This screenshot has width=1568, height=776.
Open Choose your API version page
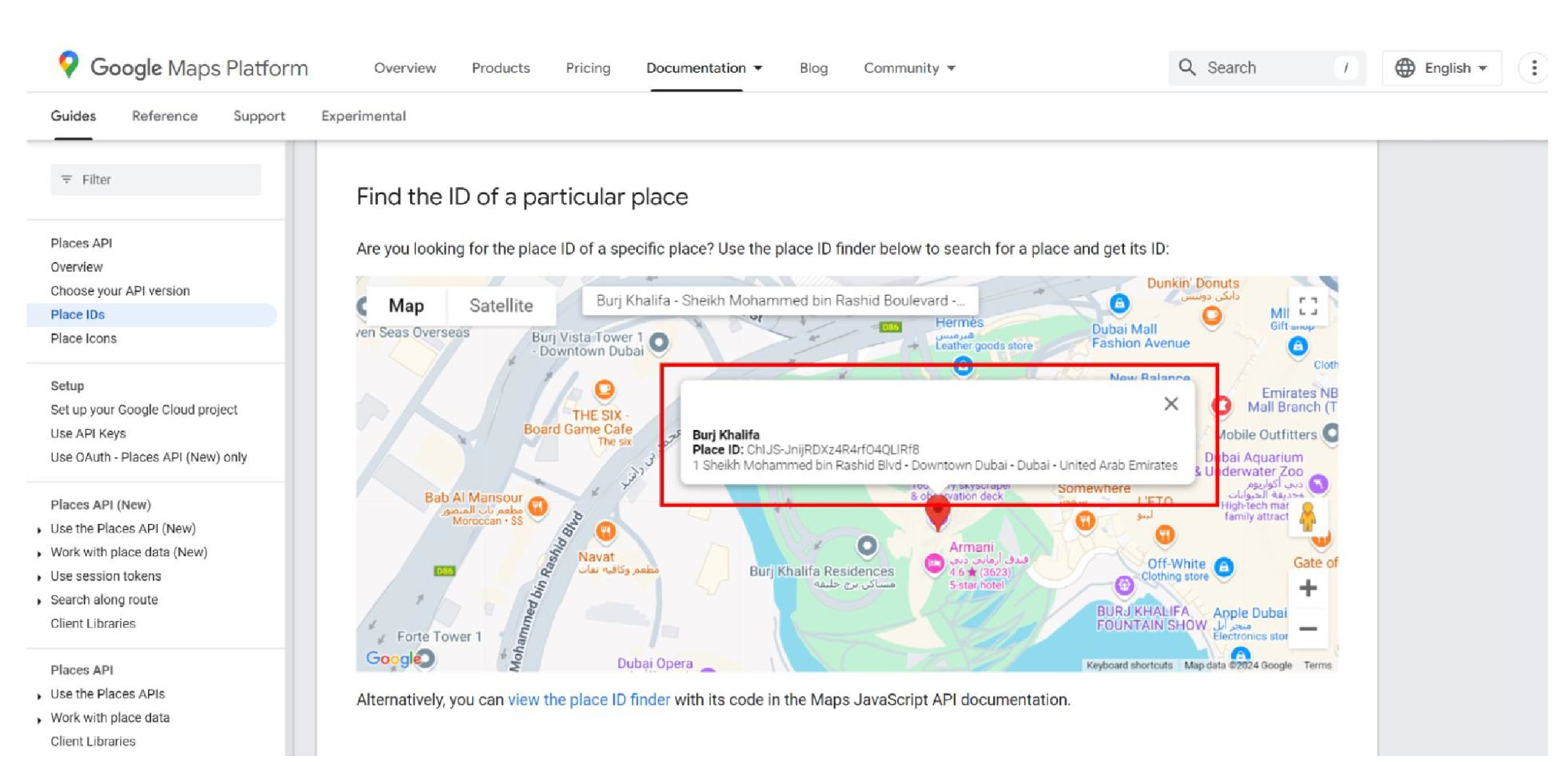120,291
